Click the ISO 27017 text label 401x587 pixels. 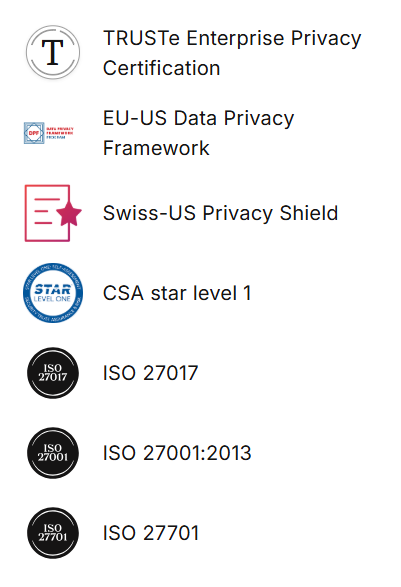(151, 373)
